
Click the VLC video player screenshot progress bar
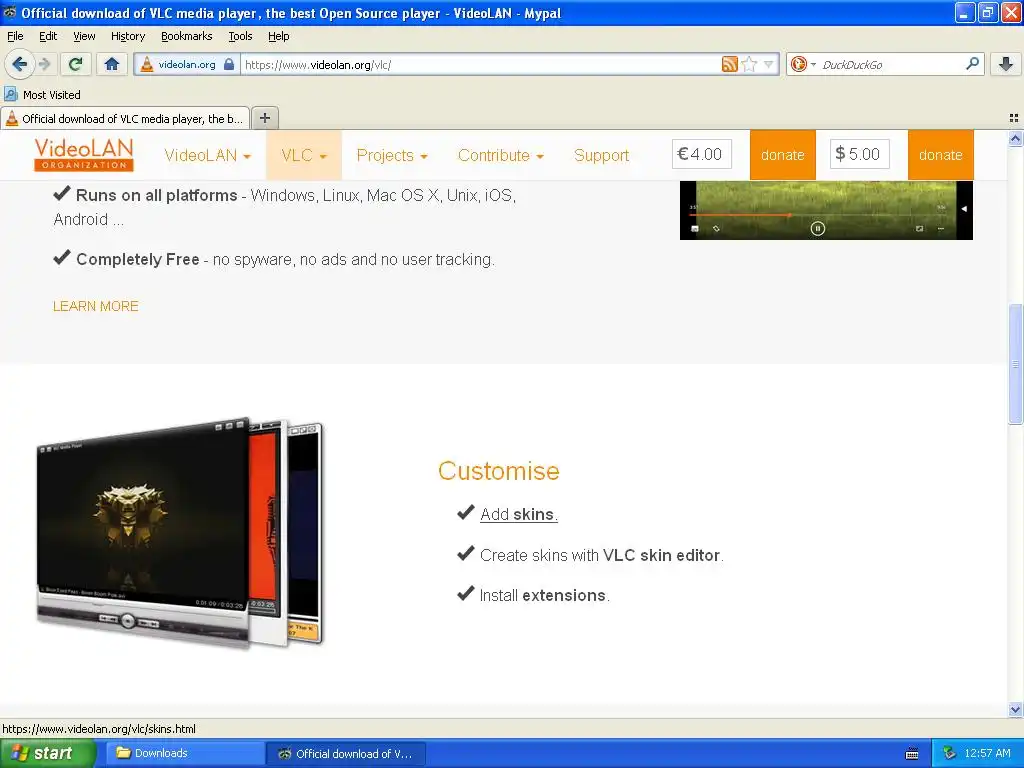pyautogui.click(x=816, y=214)
